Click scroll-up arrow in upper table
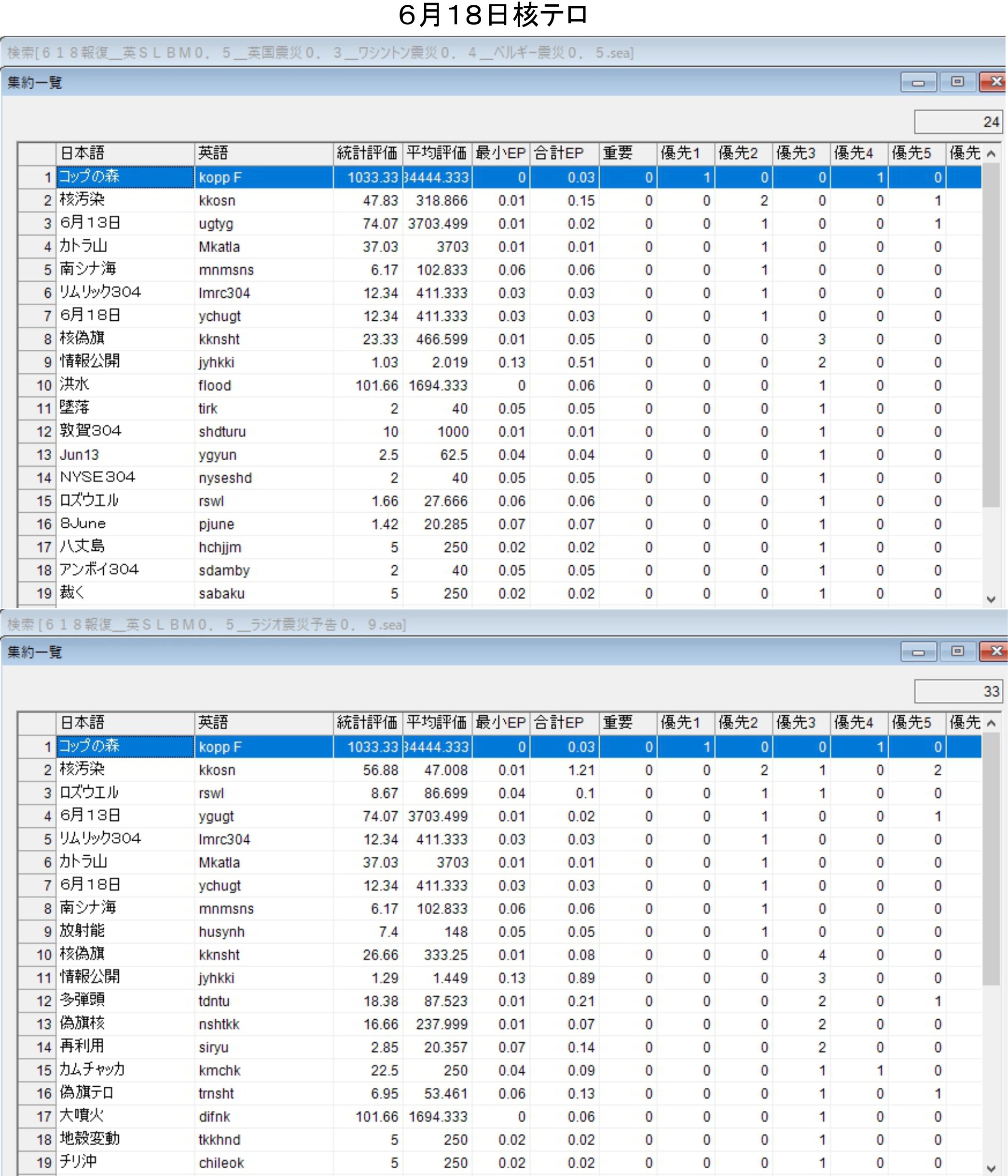This screenshot has height=1176, width=1008. click(x=991, y=153)
